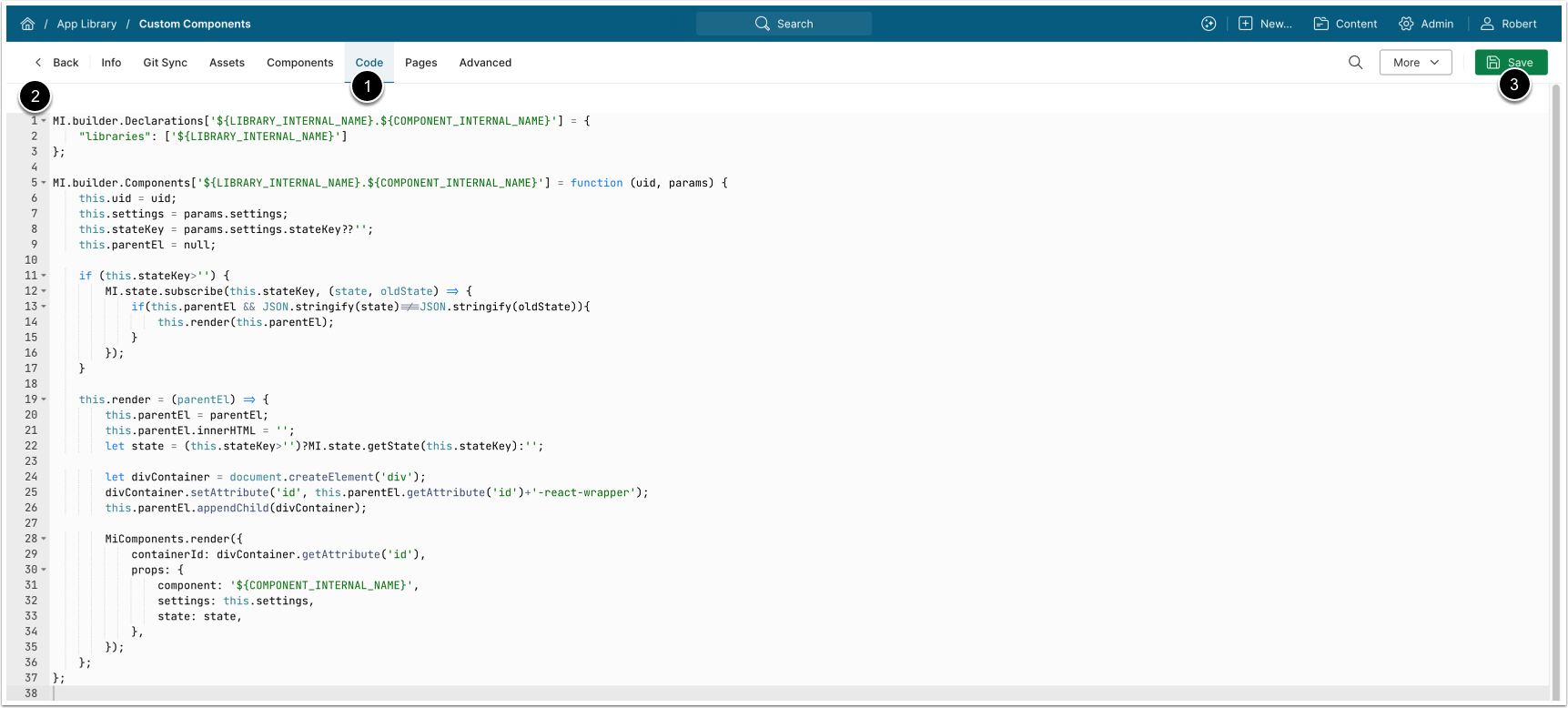Collapse function block at line 5
This screenshot has height=708, width=1568.
[x=44, y=183]
